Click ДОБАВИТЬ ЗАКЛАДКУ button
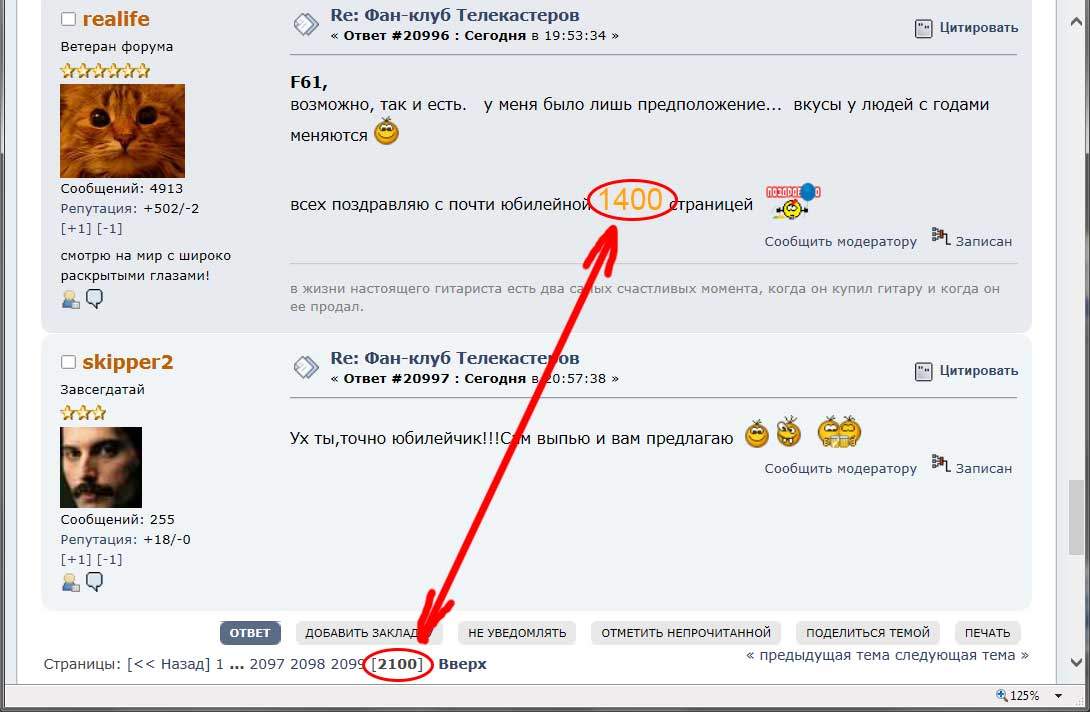Screen dimensions: 1090x712 pos(367,633)
